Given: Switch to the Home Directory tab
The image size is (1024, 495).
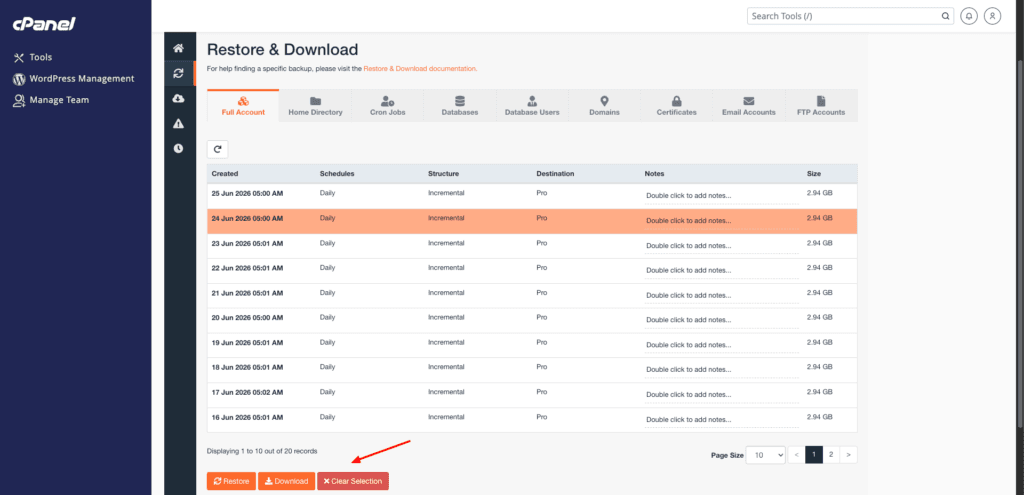Looking at the screenshot, I should pos(315,106).
